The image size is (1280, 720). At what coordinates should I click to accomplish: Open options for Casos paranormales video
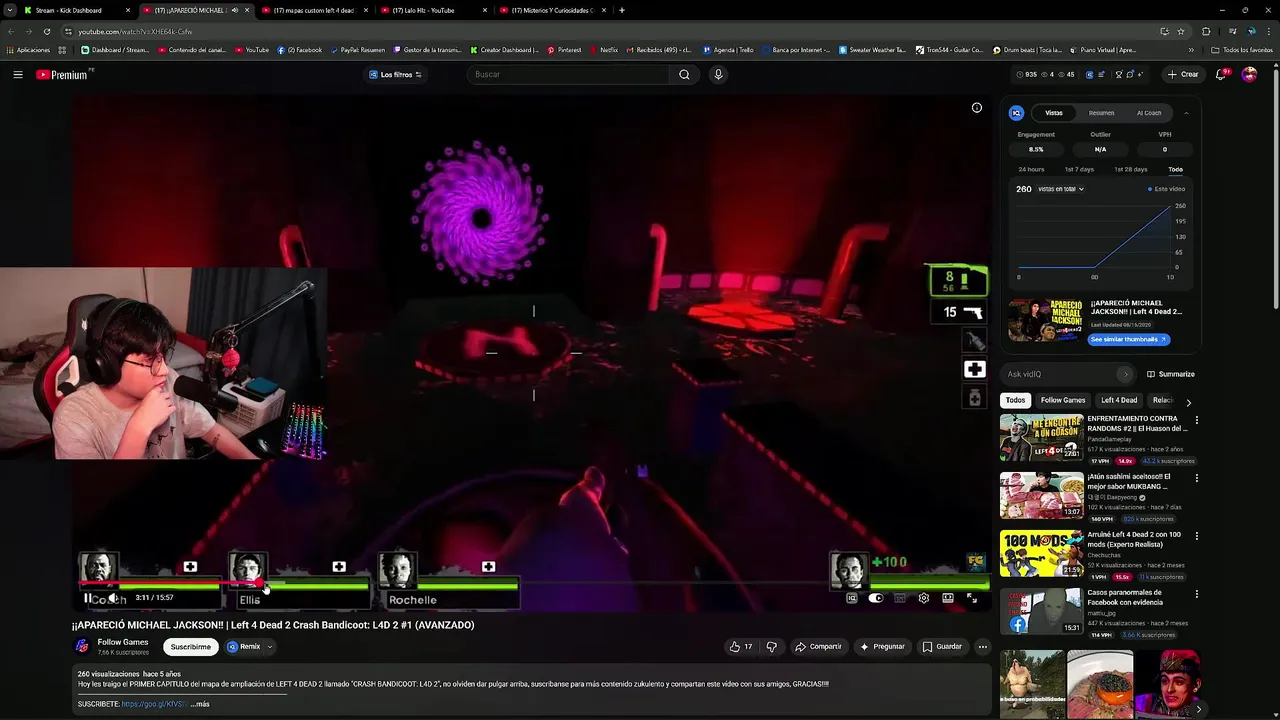coord(1196,594)
